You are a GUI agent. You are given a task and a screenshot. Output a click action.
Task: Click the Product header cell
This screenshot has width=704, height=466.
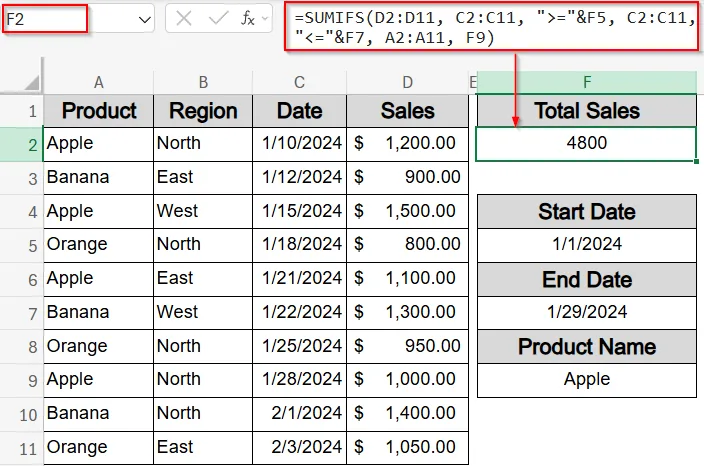pos(98,111)
